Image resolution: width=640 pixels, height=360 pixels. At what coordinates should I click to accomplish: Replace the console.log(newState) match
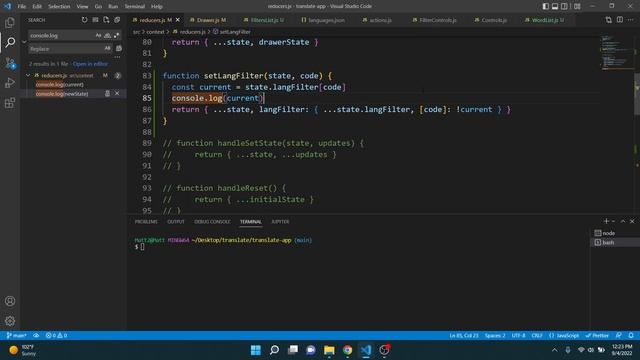pos(107,94)
